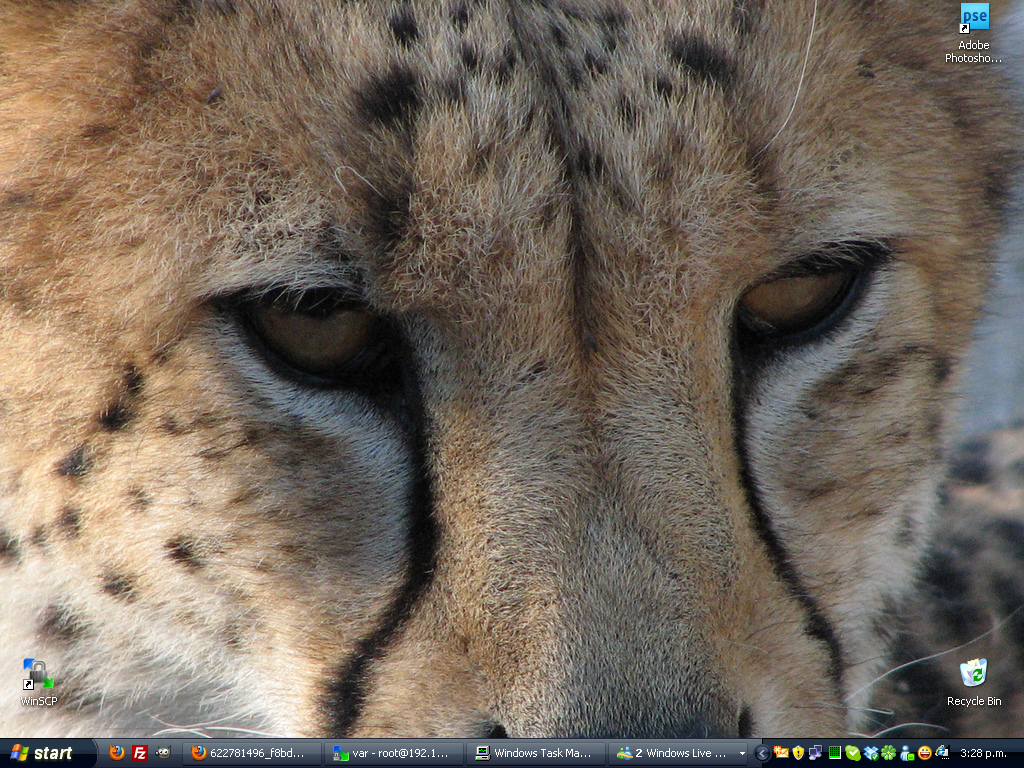Click the Start button
The image size is (1024, 768).
(x=42, y=753)
